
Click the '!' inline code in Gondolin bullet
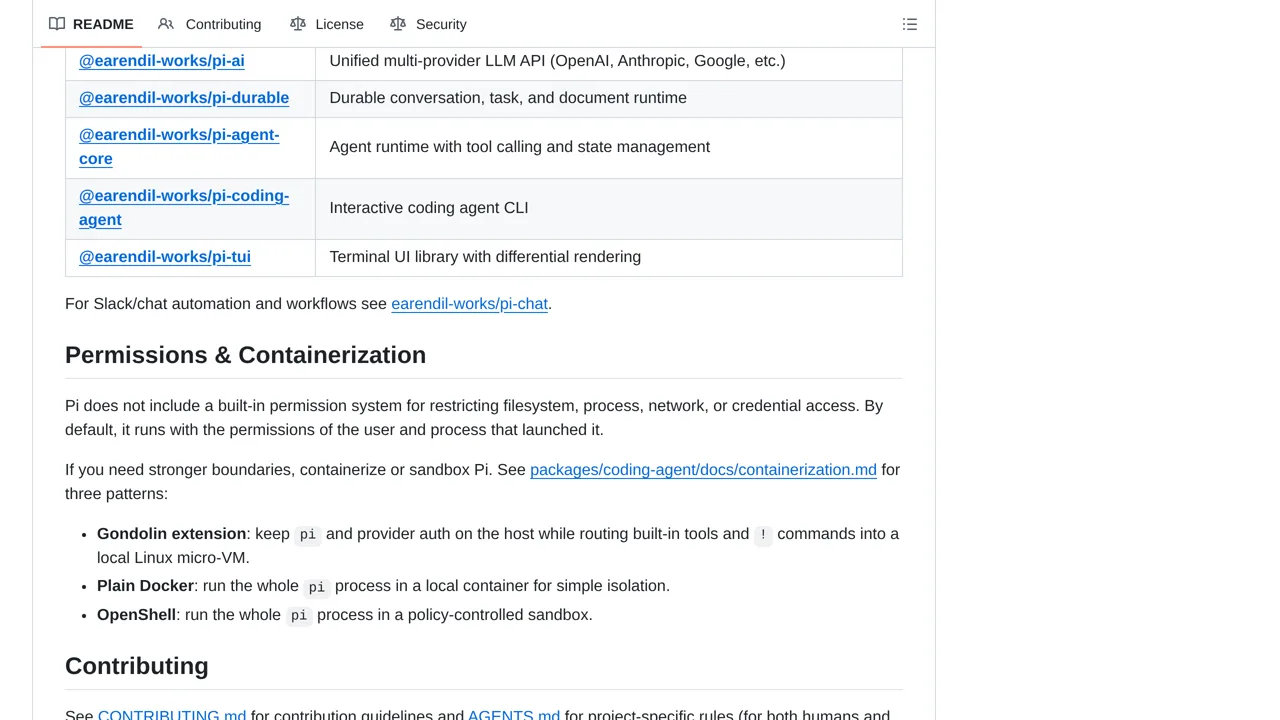click(x=763, y=535)
